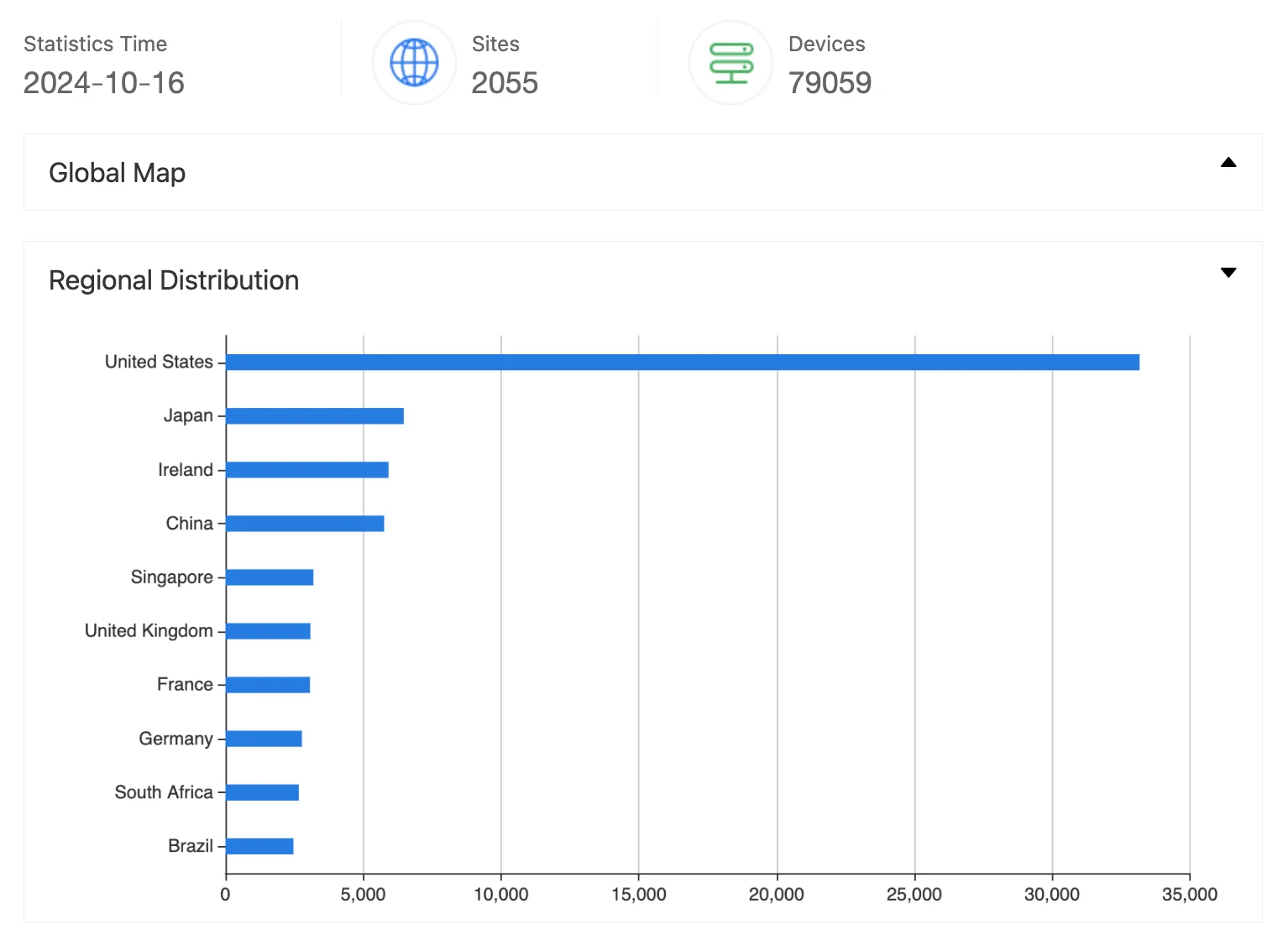
Task: Click the Global Map heading
Action: [x=118, y=173]
